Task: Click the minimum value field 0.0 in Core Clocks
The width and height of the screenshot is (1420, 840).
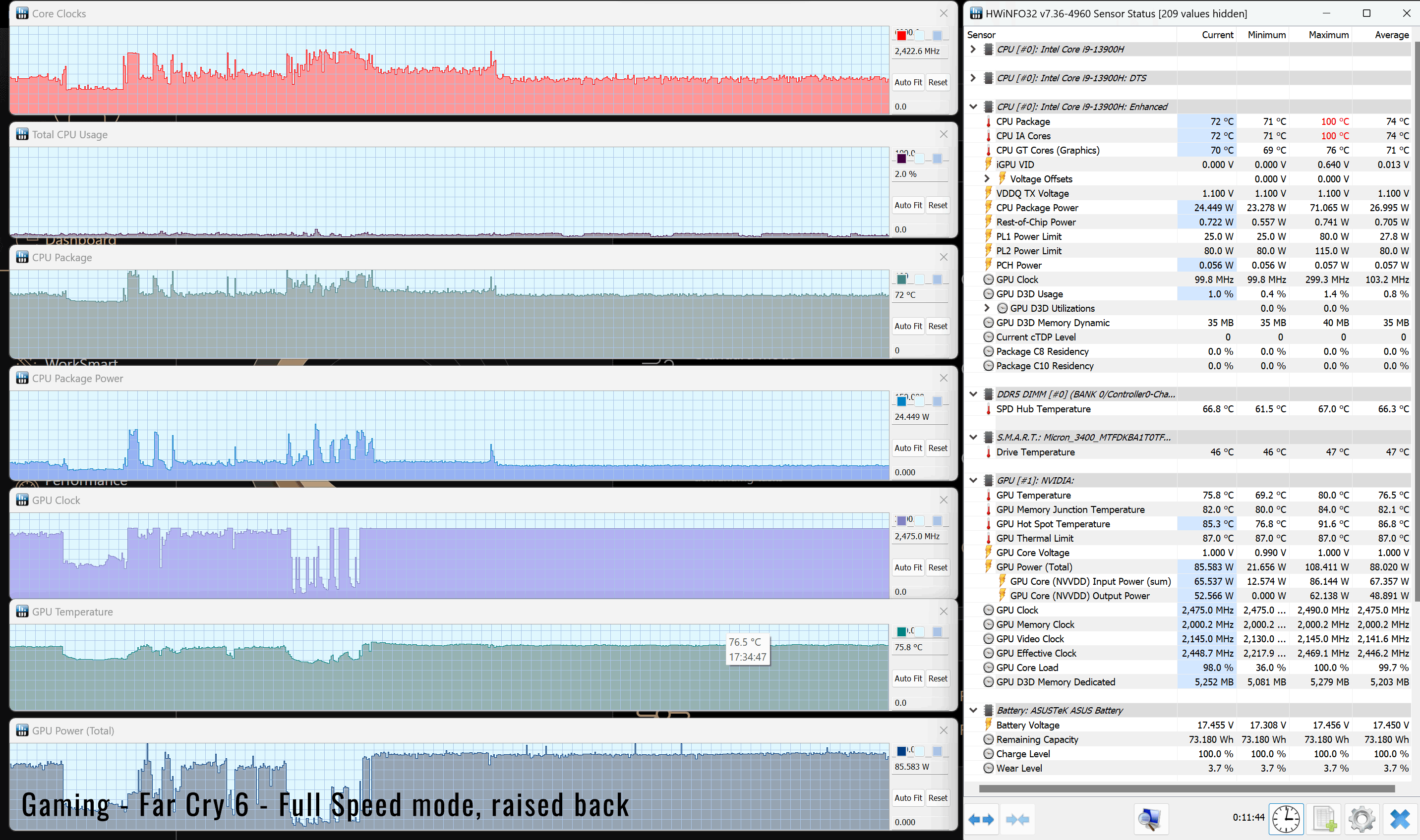Action: click(x=921, y=107)
